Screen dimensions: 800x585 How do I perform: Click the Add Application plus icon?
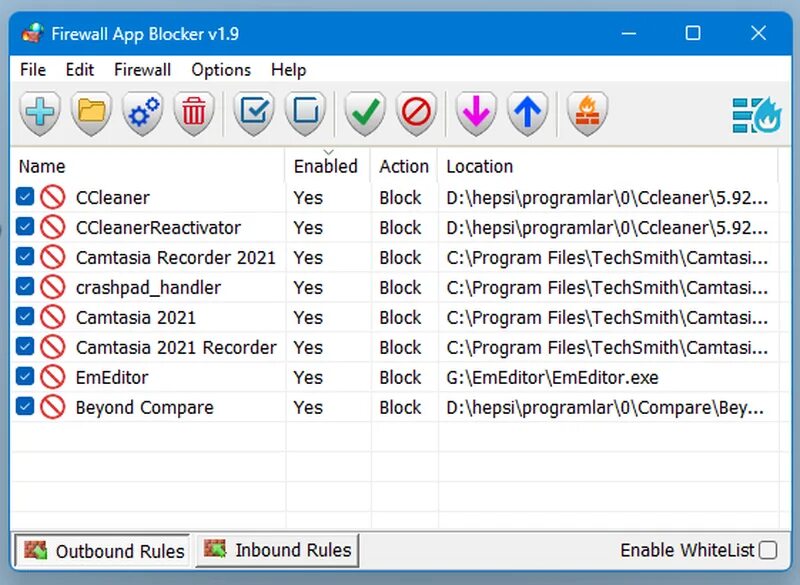(x=40, y=113)
